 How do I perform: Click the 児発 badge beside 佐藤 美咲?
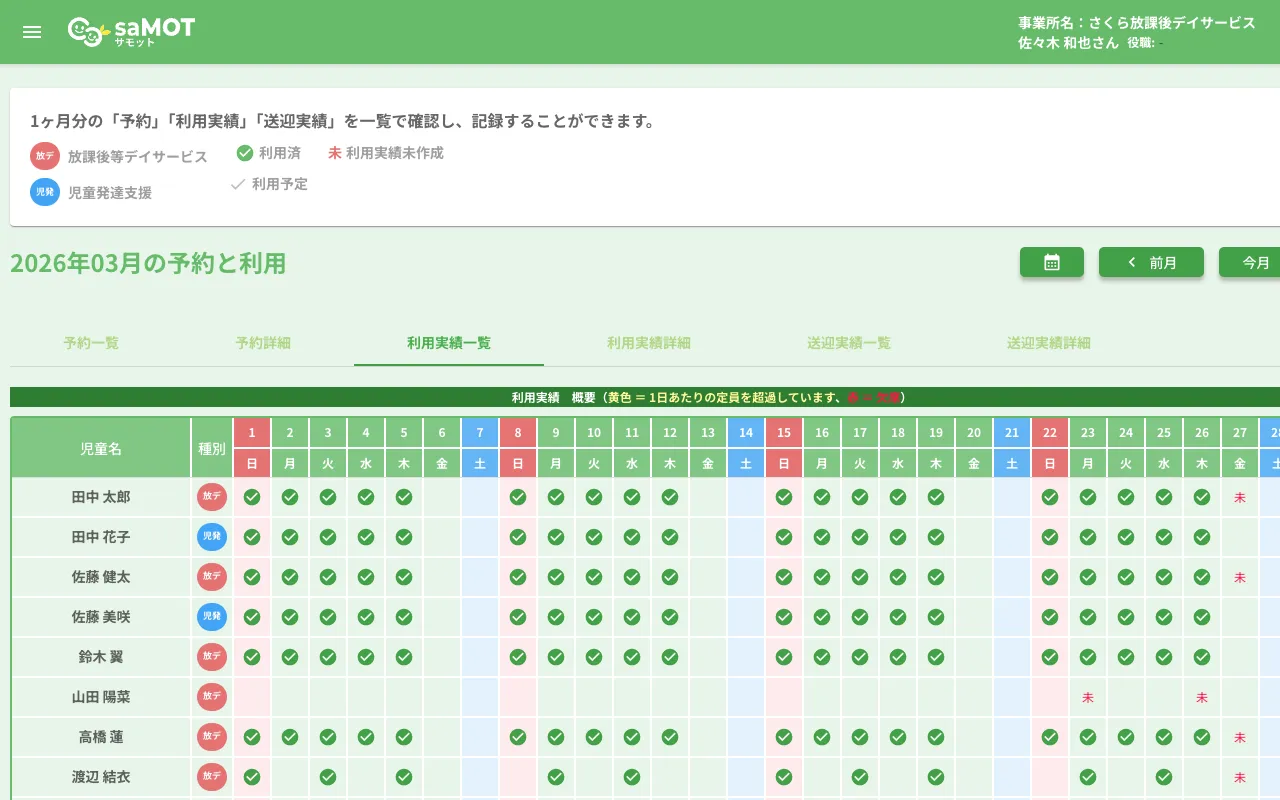coord(211,617)
